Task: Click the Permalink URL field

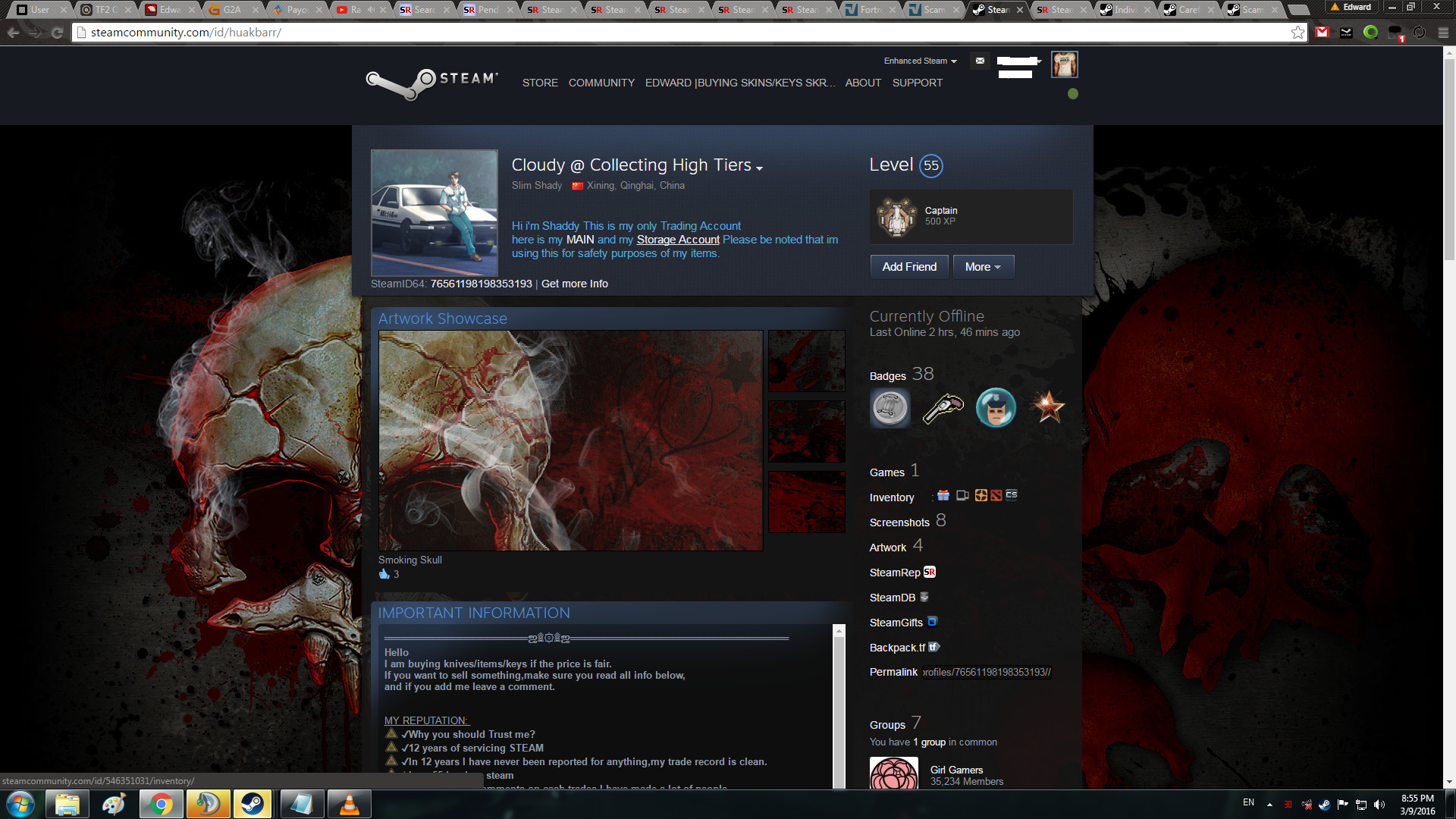Action: click(986, 672)
